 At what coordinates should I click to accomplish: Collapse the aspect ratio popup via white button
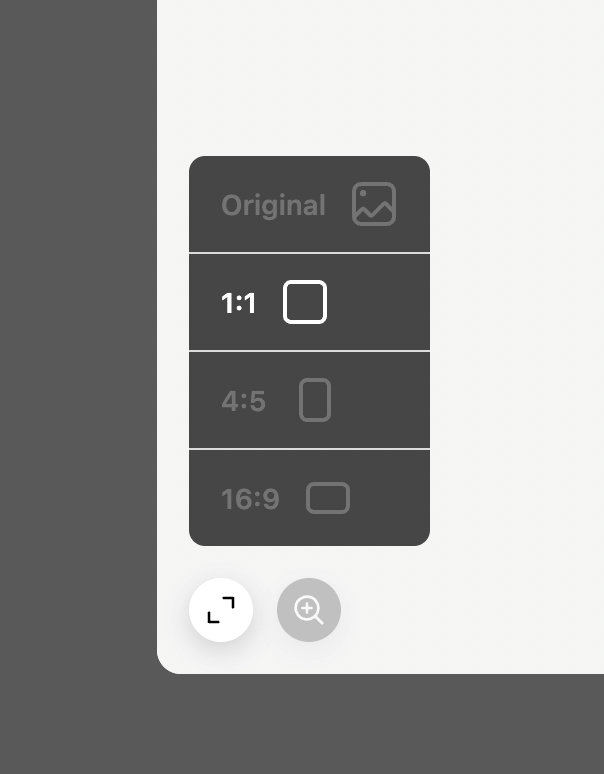point(221,610)
